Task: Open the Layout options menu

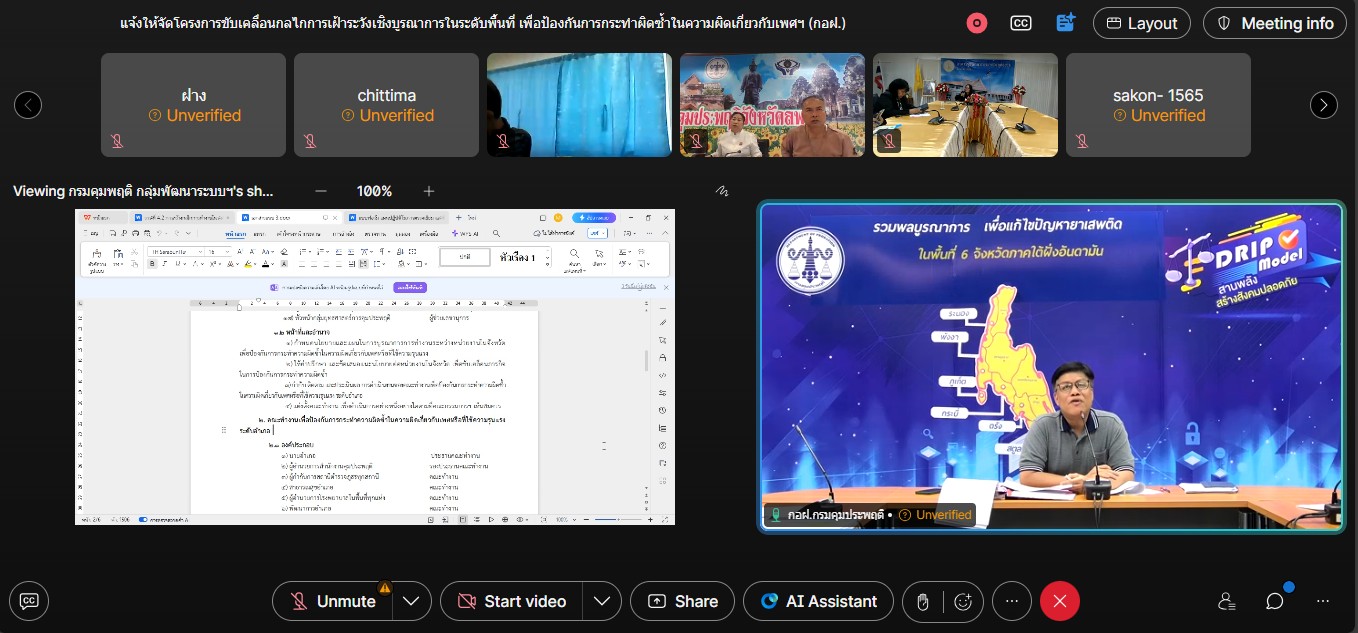Action: 1141,23
